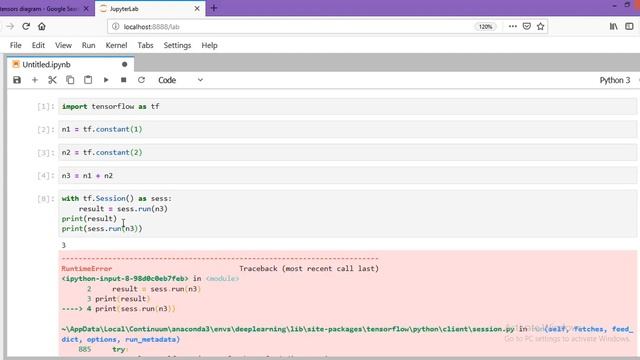Viewport: 640px width, 360px height.
Task: Close the Google Search browser tab
Action: pos(86,9)
